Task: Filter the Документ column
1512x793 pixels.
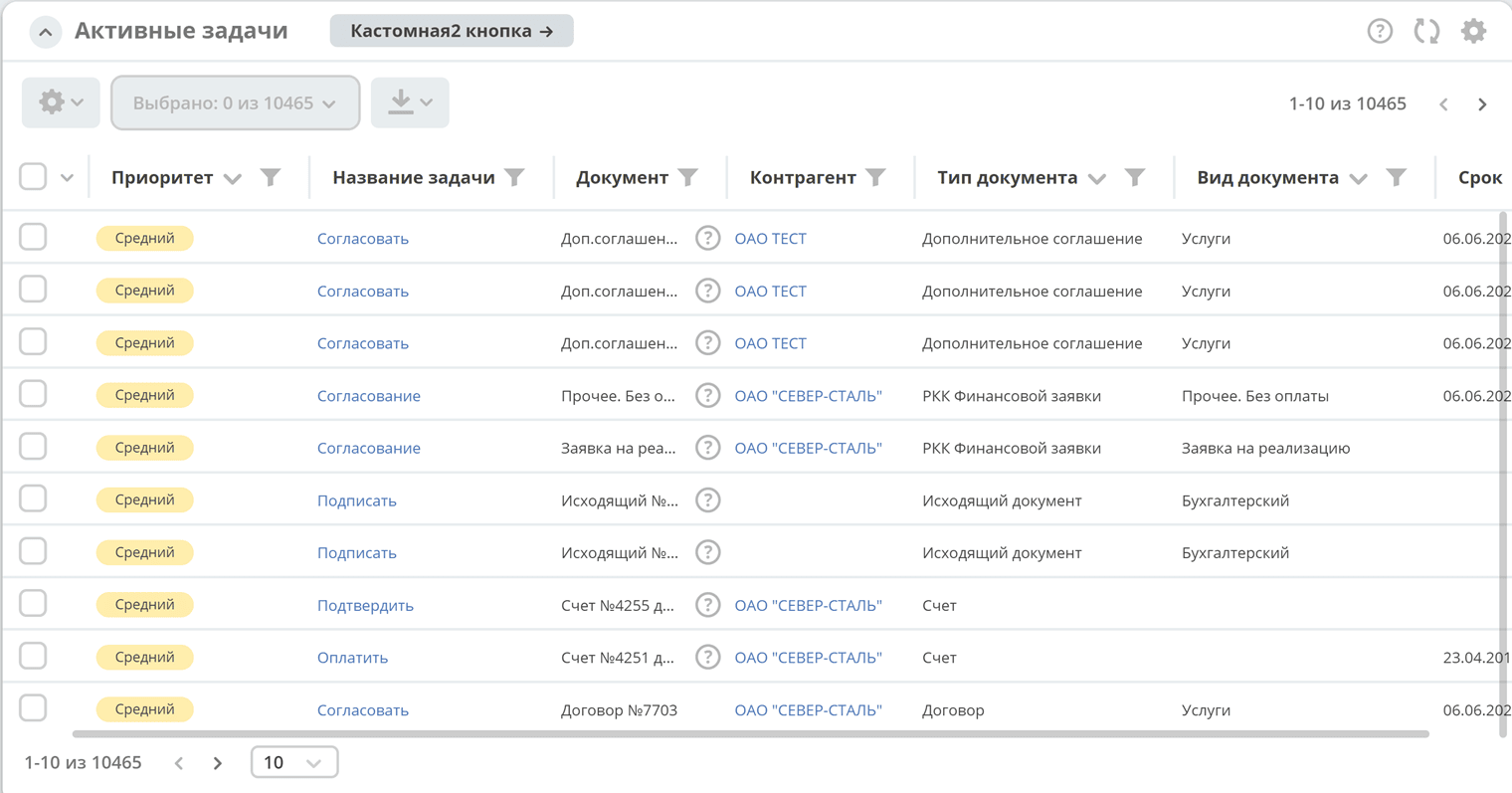Action: pos(687,177)
